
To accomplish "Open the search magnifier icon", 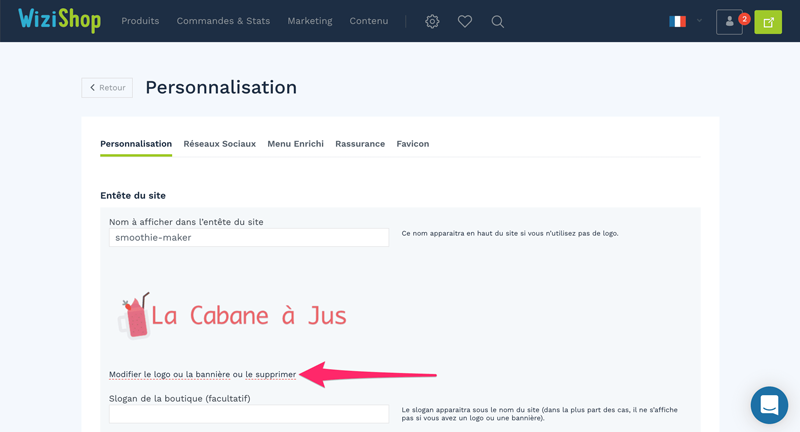I will tap(497, 21).
